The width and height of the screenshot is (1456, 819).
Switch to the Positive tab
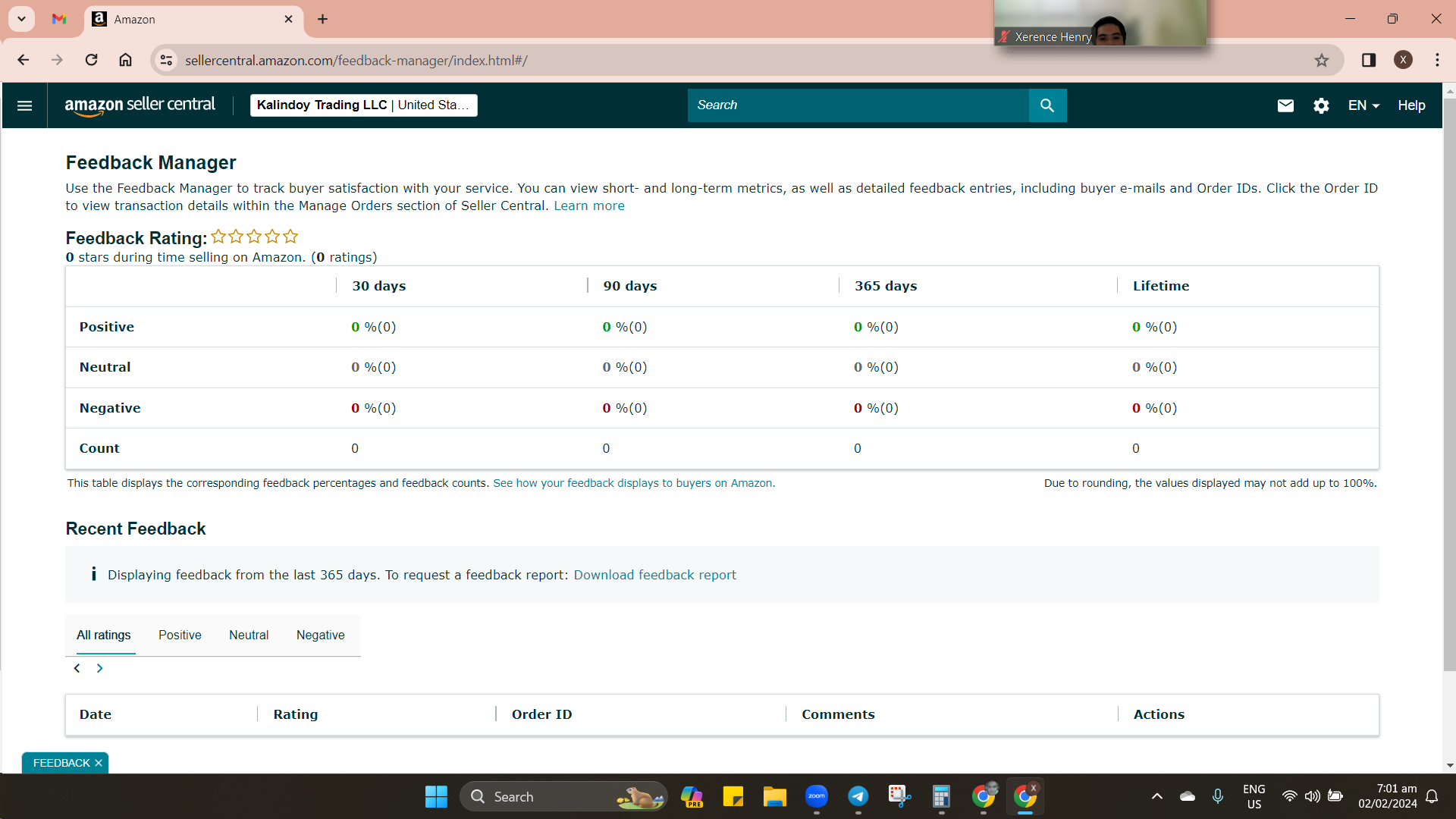click(180, 635)
